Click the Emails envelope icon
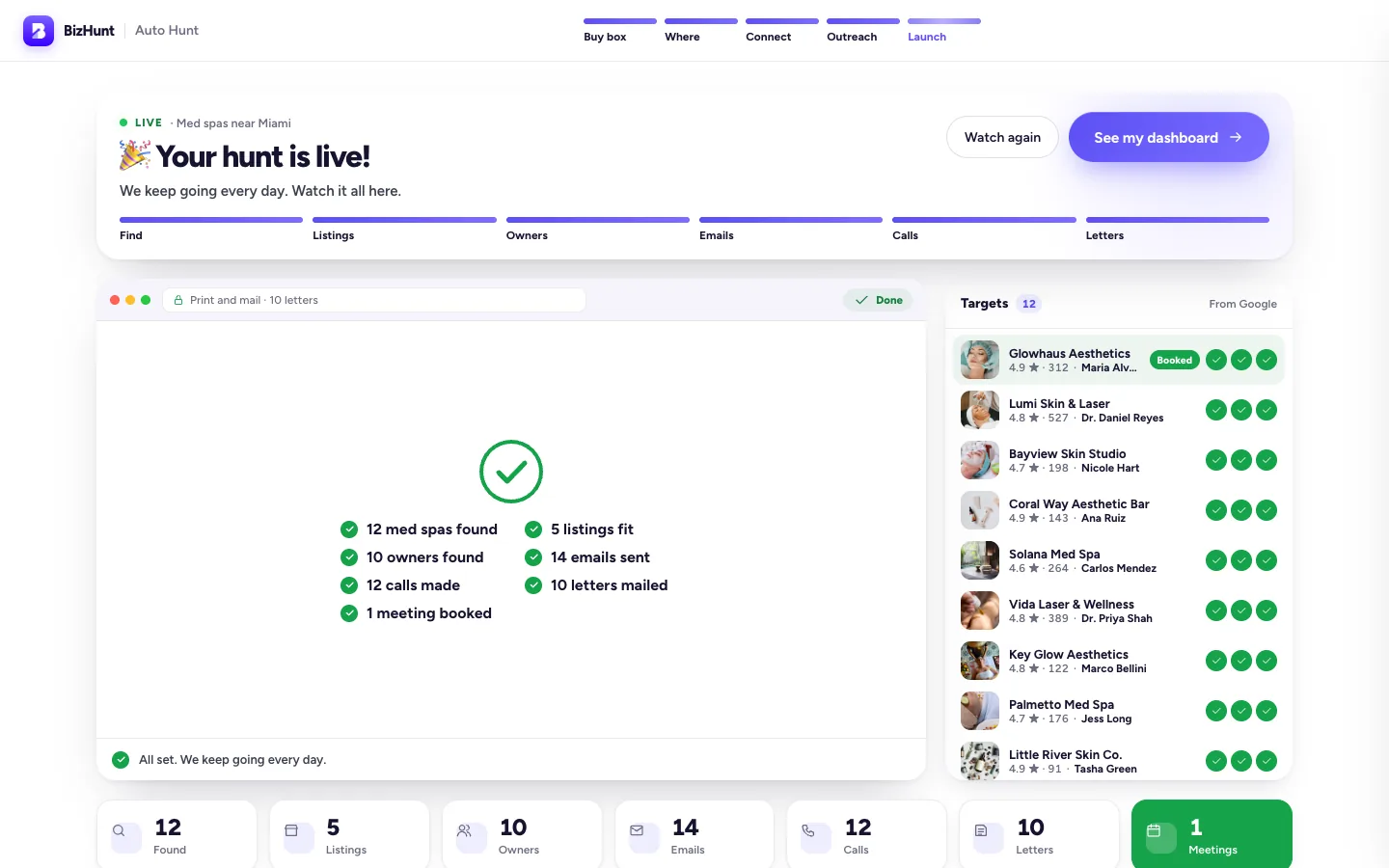The width and height of the screenshot is (1389, 868). point(637,830)
